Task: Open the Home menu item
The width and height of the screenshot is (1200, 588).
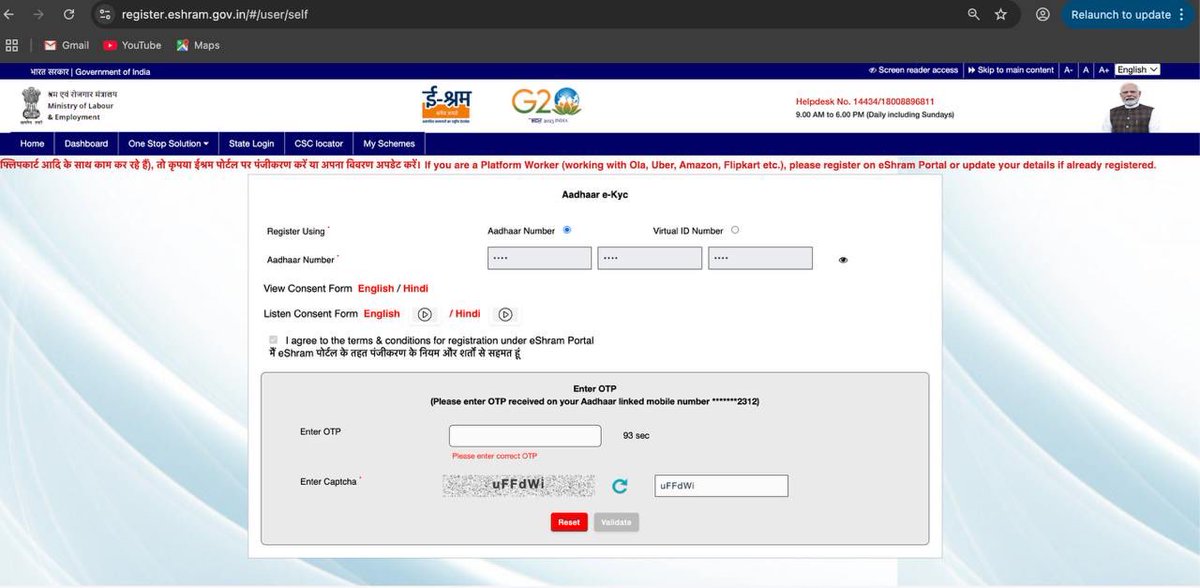Action: [x=32, y=144]
